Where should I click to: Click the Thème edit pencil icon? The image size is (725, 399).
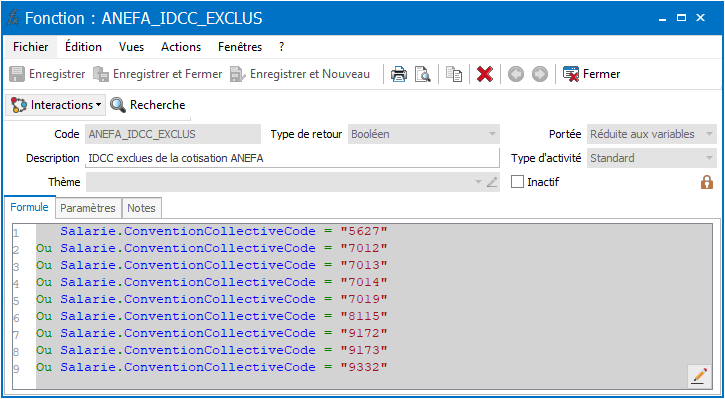tap(492, 182)
